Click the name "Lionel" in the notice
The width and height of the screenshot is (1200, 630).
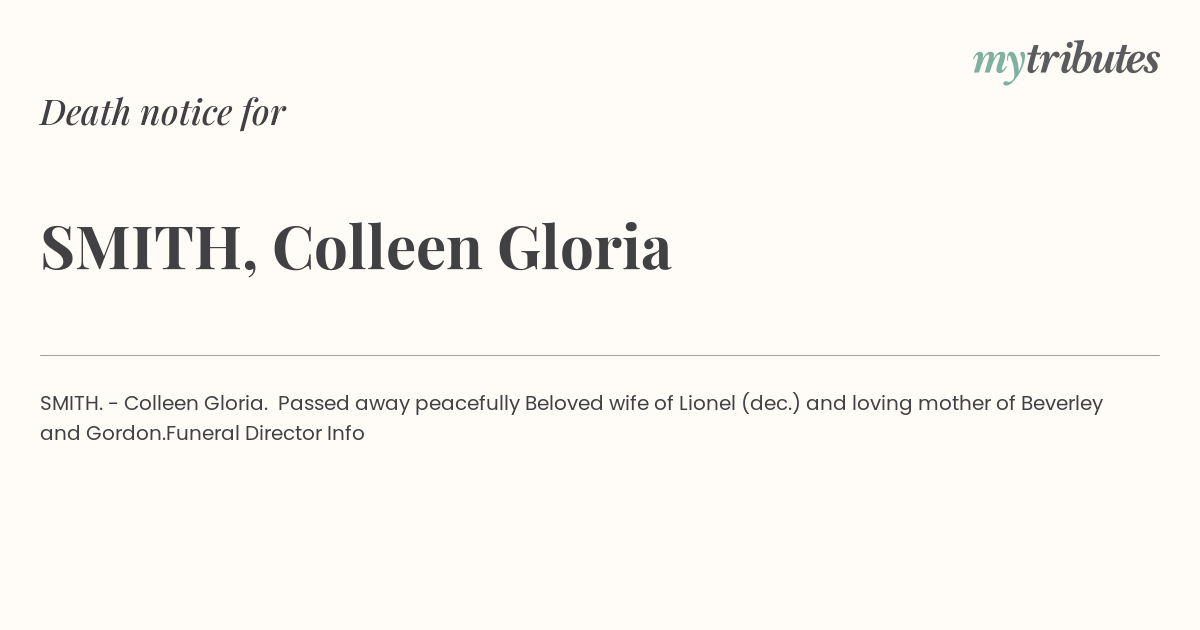(707, 403)
